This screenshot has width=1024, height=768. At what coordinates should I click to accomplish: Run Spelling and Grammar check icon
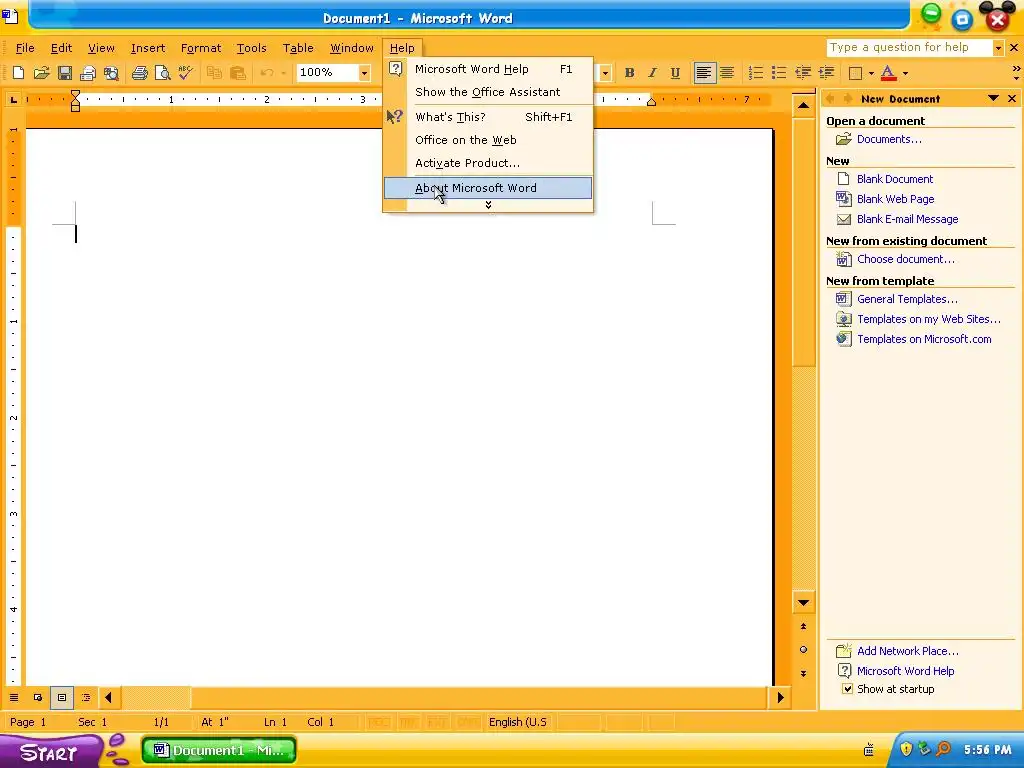(185, 73)
